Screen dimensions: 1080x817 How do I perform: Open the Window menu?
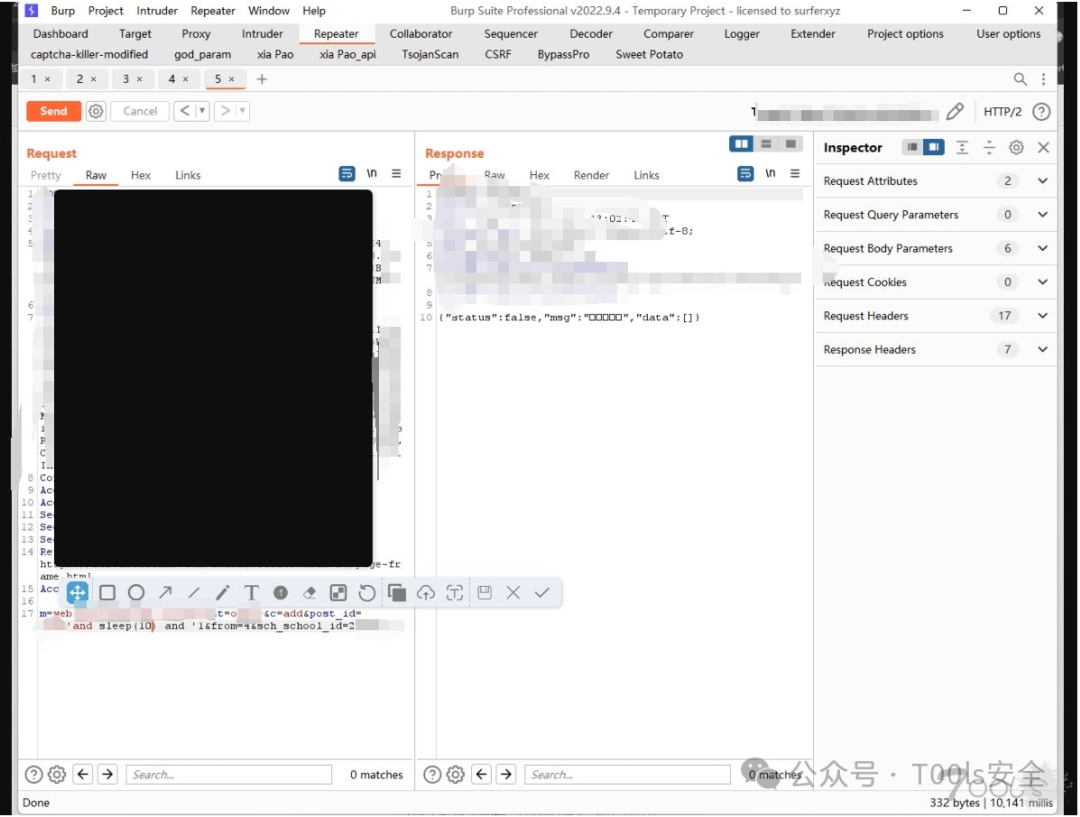(x=269, y=11)
